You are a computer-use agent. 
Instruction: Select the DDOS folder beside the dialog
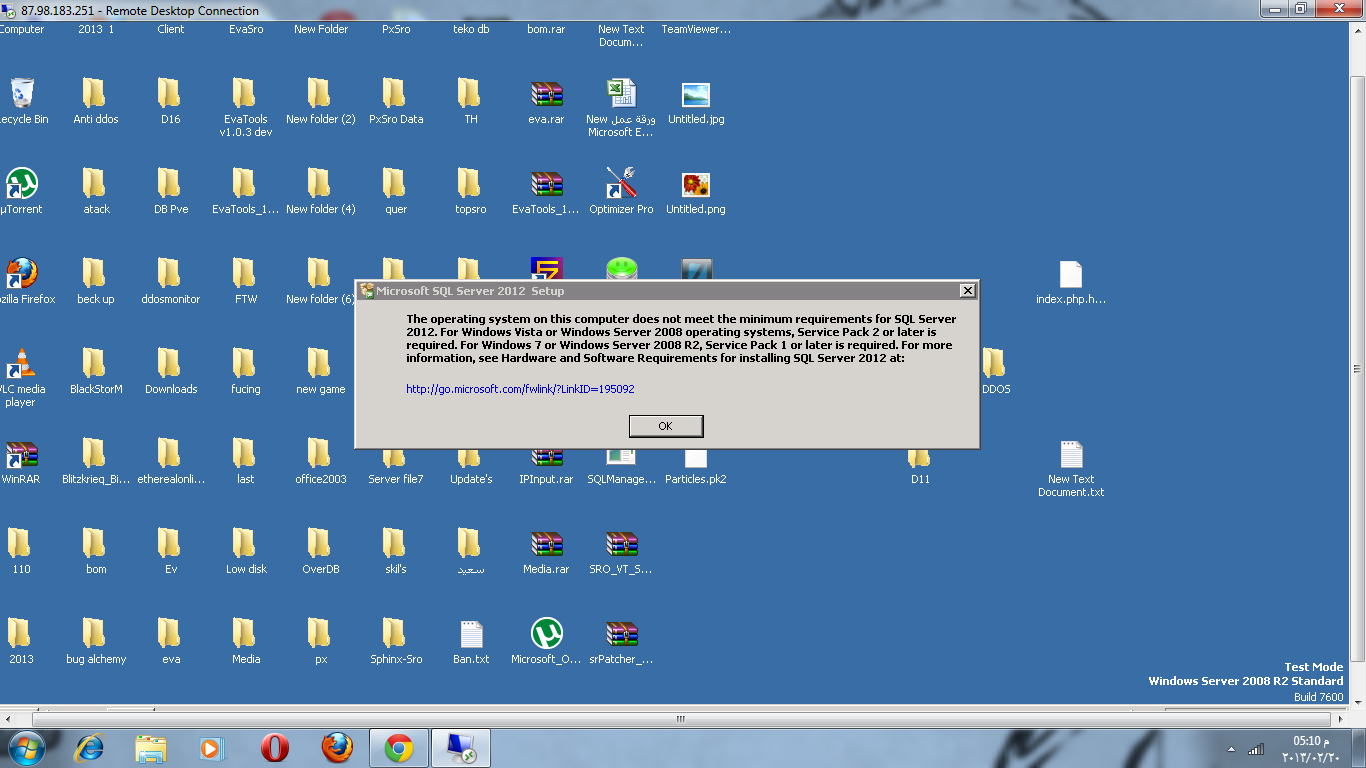tap(995, 372)
